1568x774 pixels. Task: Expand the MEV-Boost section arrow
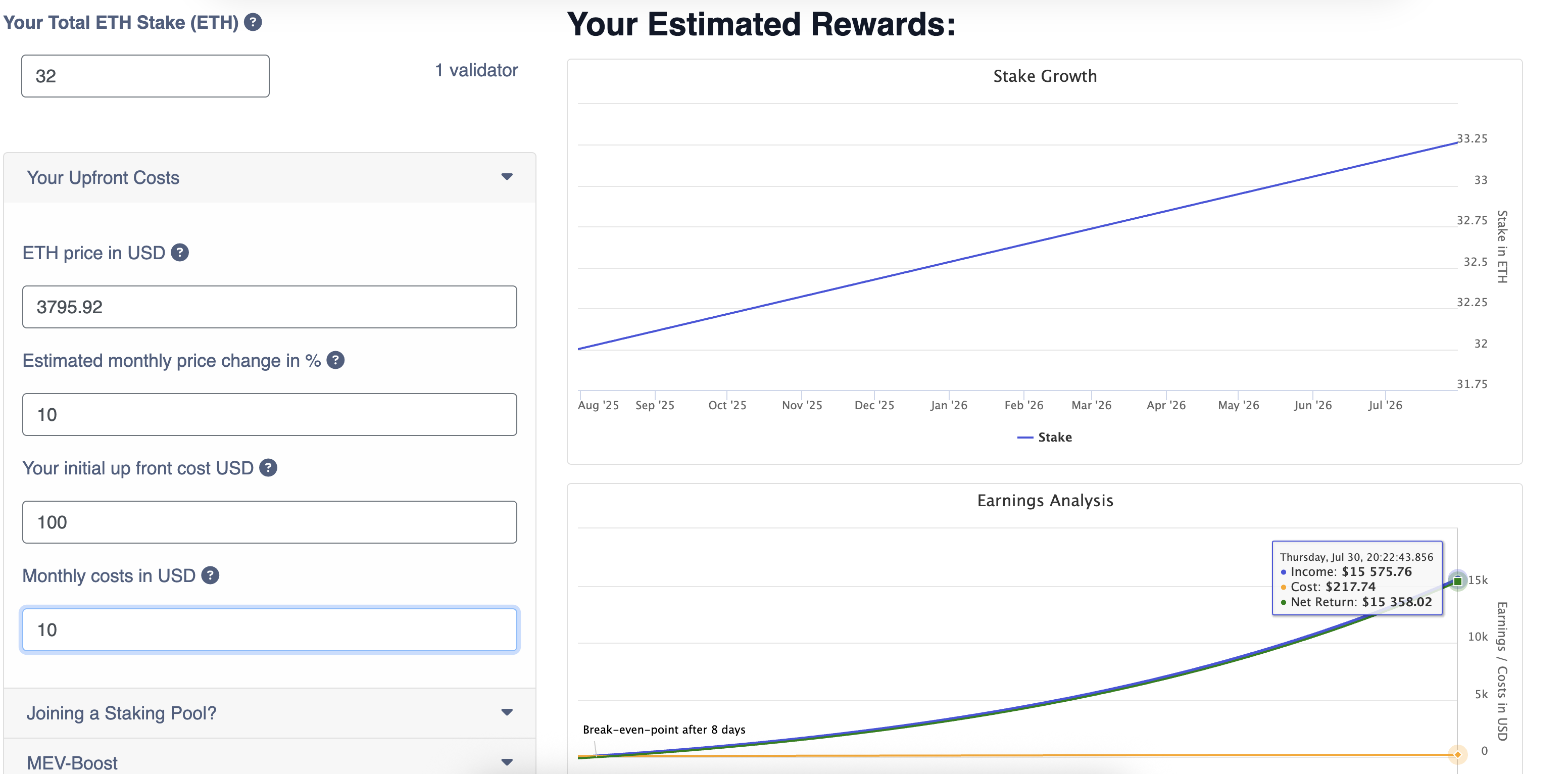click(x=507, y=762)
